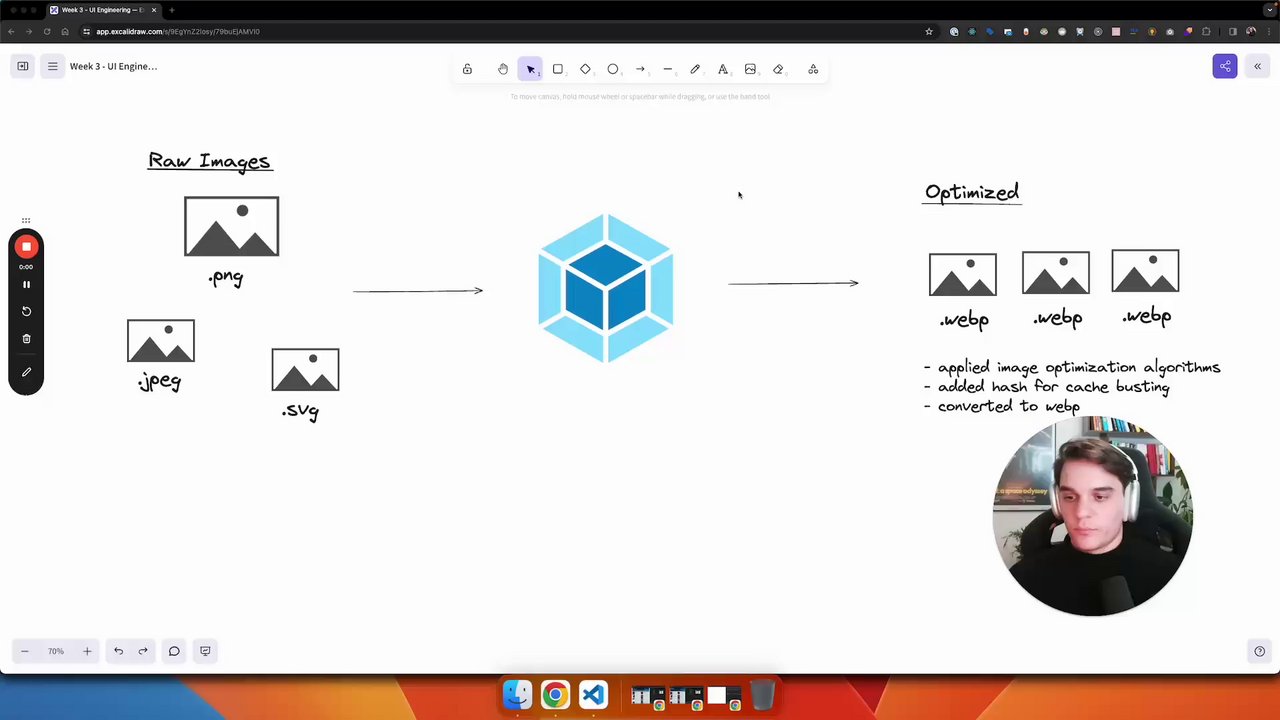Open the recorder pen annotation tool
This screenshot has height=720, width=1280.
tap(27, 372)
